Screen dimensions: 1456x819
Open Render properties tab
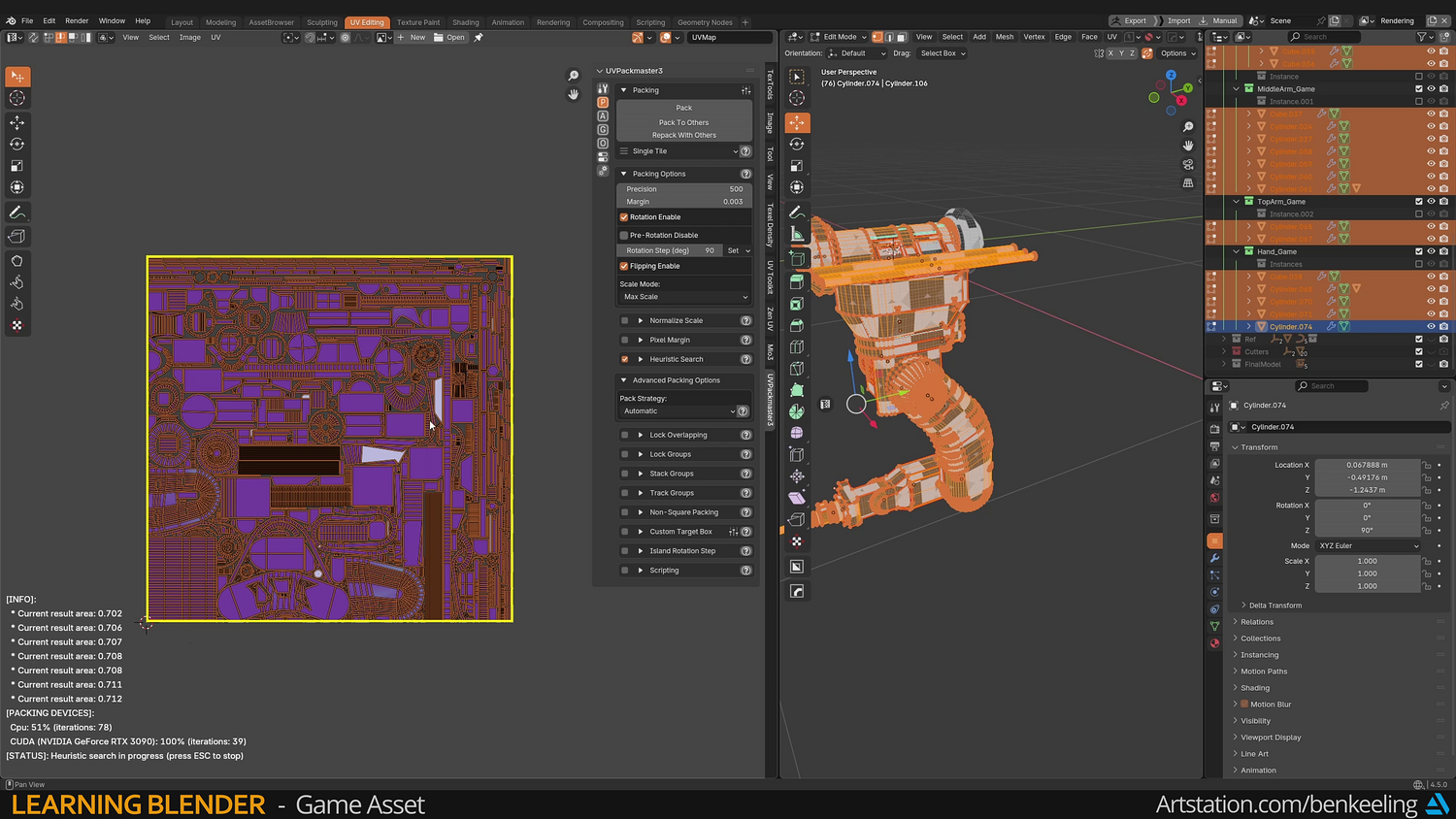coord(1215,429)
